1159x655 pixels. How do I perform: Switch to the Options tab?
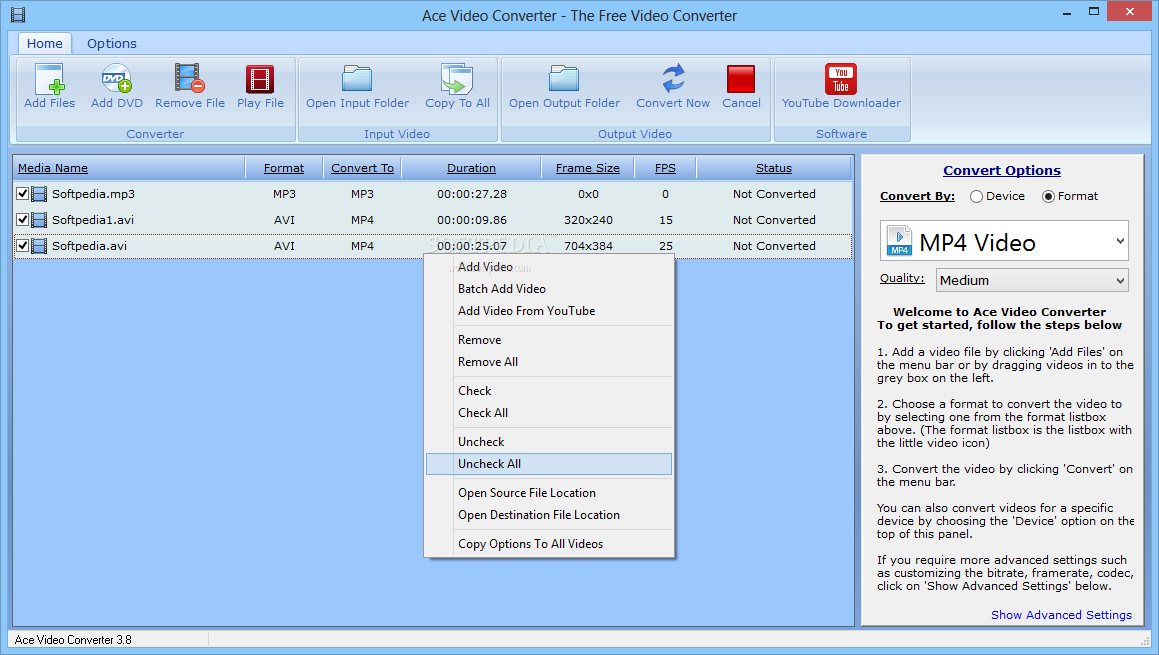(112, 44)
